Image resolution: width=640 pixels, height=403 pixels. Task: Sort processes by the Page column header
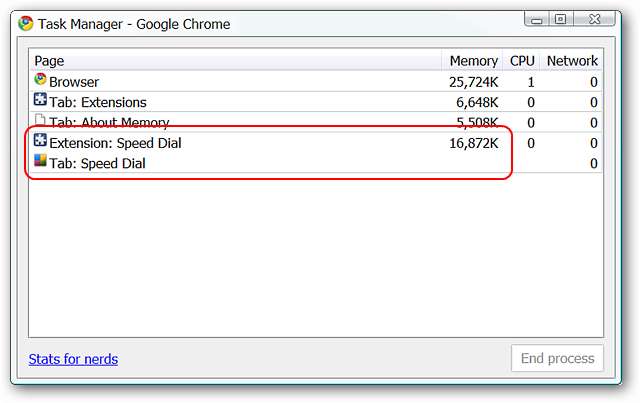(49, 61)
